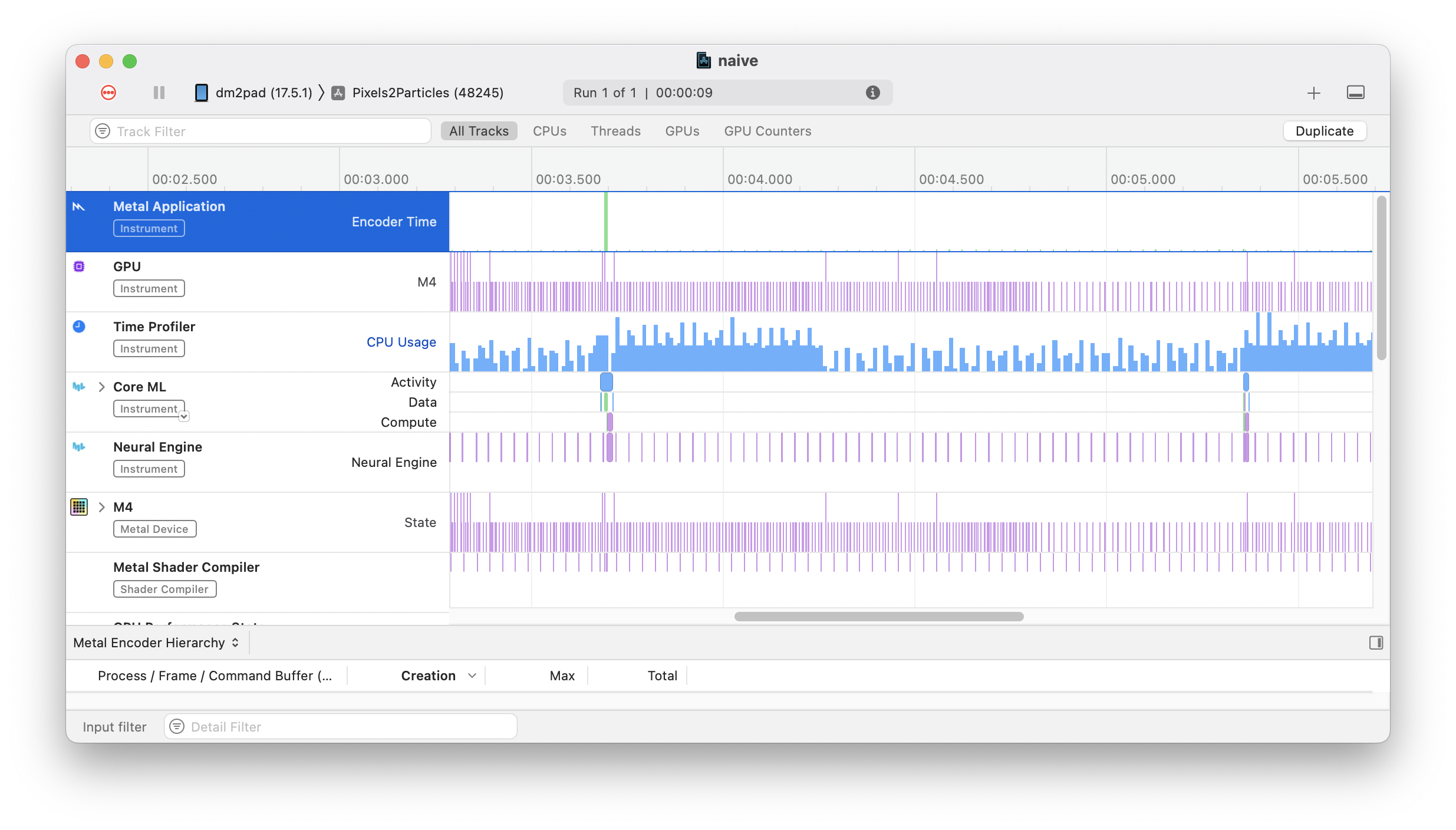Expand the Core ML track

(101, 387)
